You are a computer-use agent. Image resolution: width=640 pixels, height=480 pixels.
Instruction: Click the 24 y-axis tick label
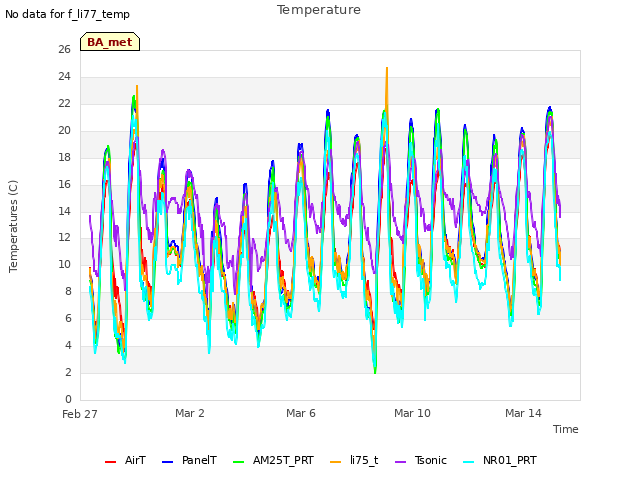[64, 76]
